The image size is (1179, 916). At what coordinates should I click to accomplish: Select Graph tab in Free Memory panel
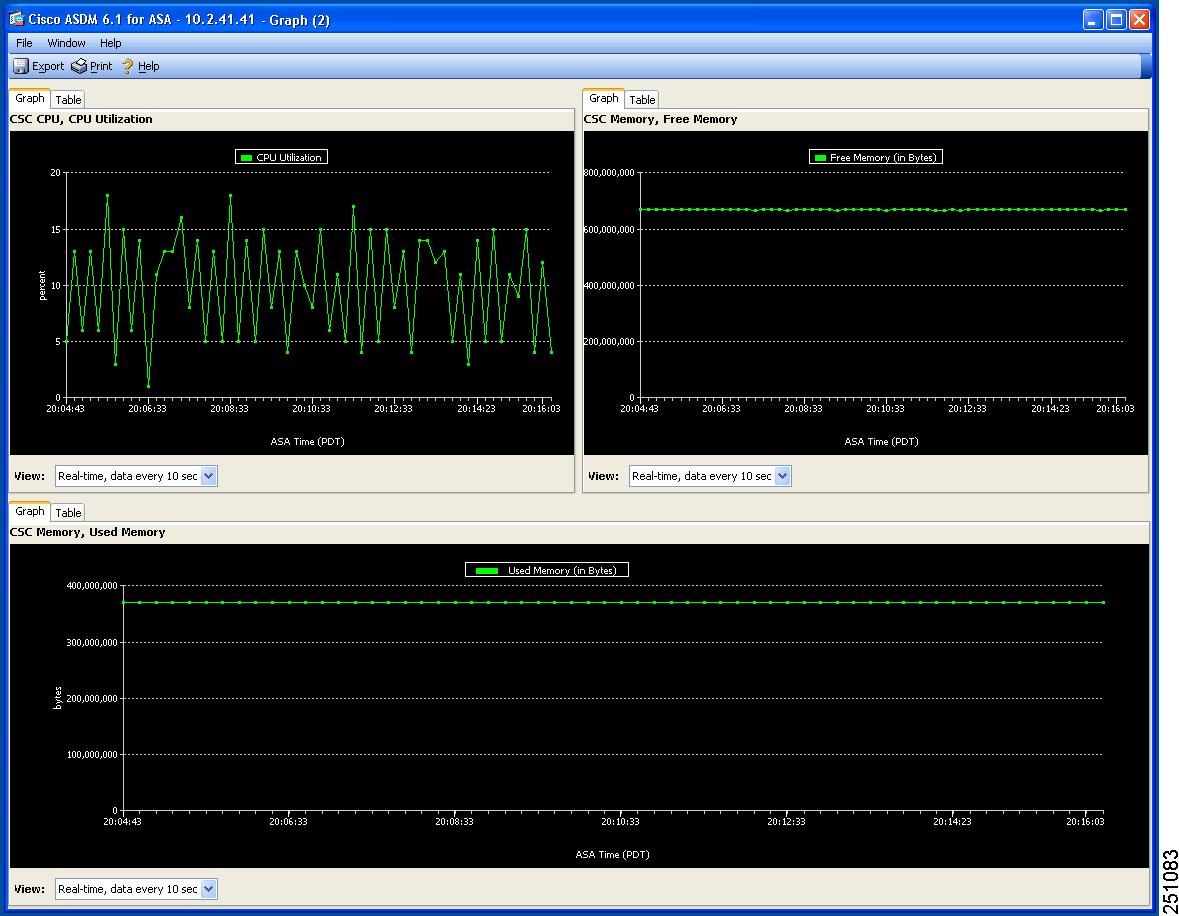coord(603,99)
